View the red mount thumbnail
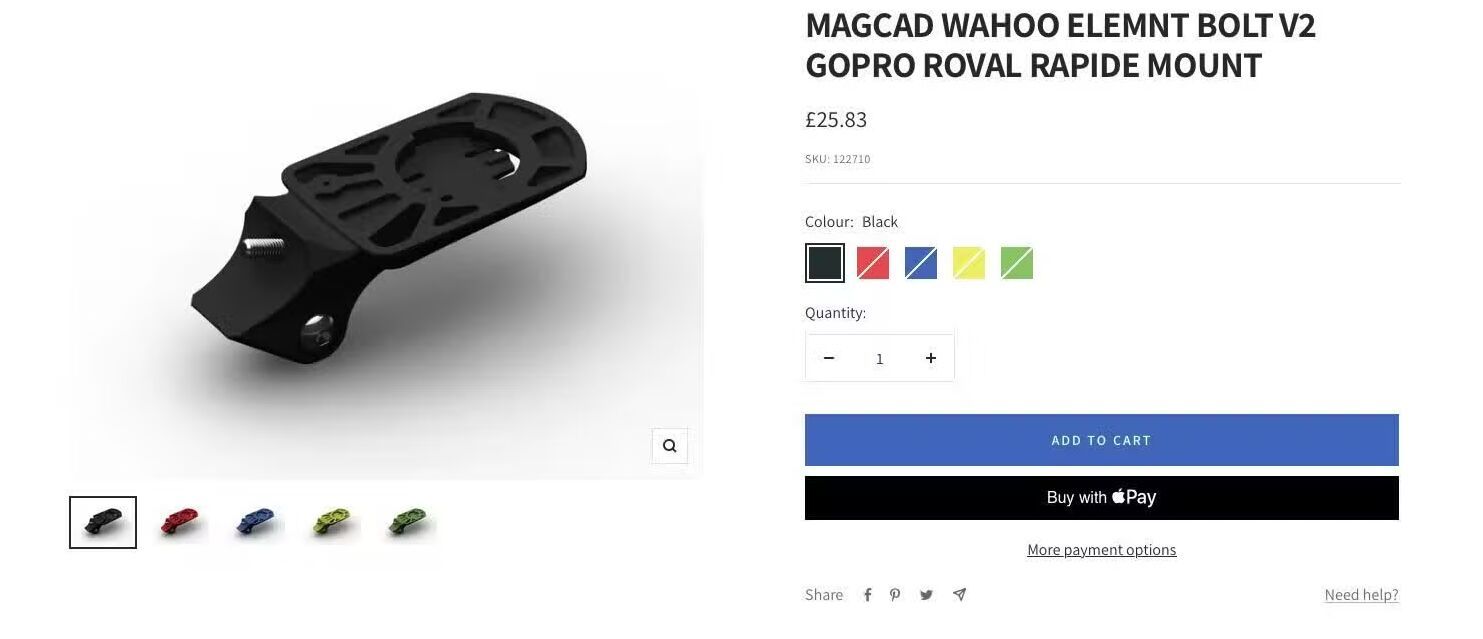 [x=181, y=522]
